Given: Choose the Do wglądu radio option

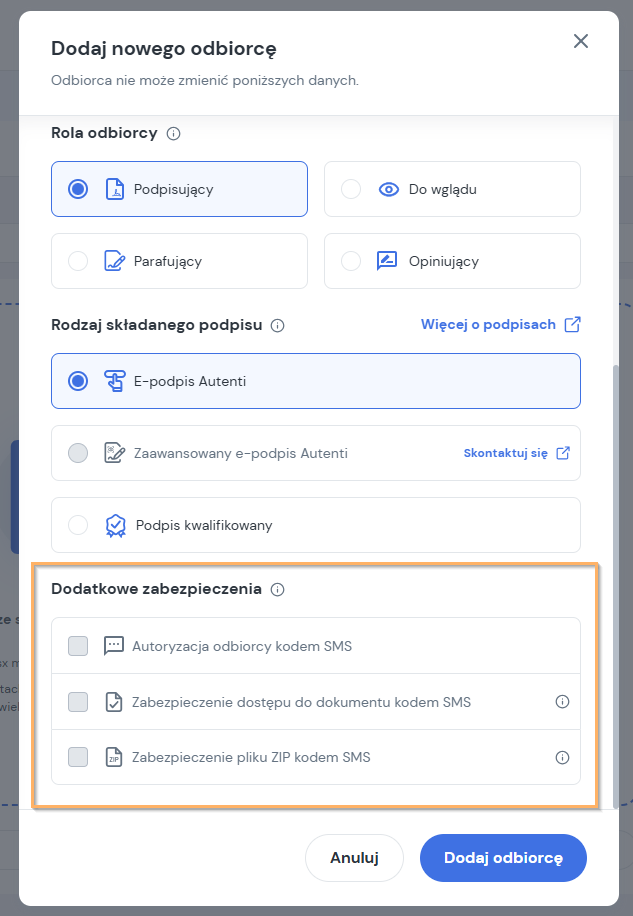Looking at the screenshot, I should coord(351,189).
